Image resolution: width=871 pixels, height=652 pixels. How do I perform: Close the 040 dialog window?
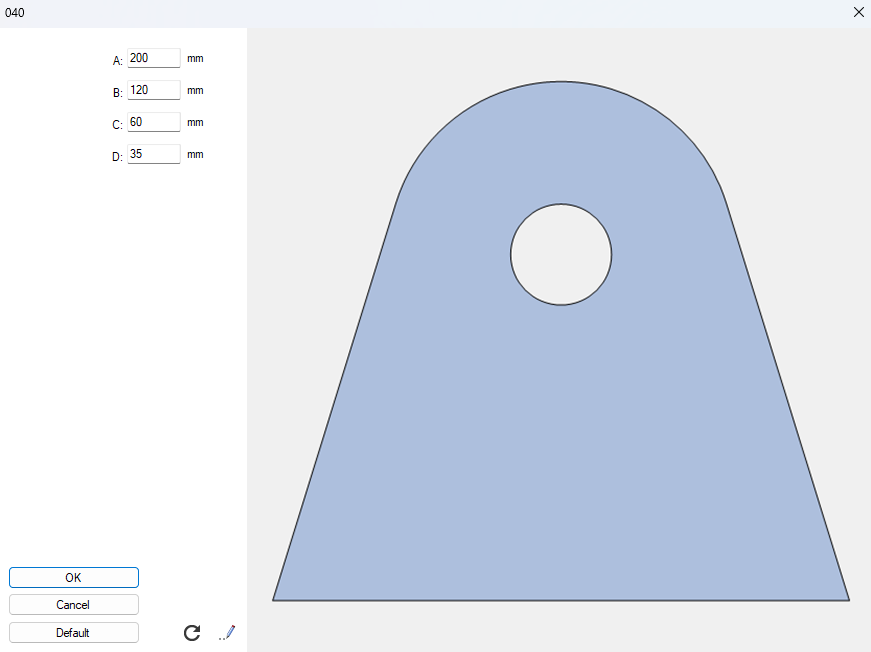858,12
